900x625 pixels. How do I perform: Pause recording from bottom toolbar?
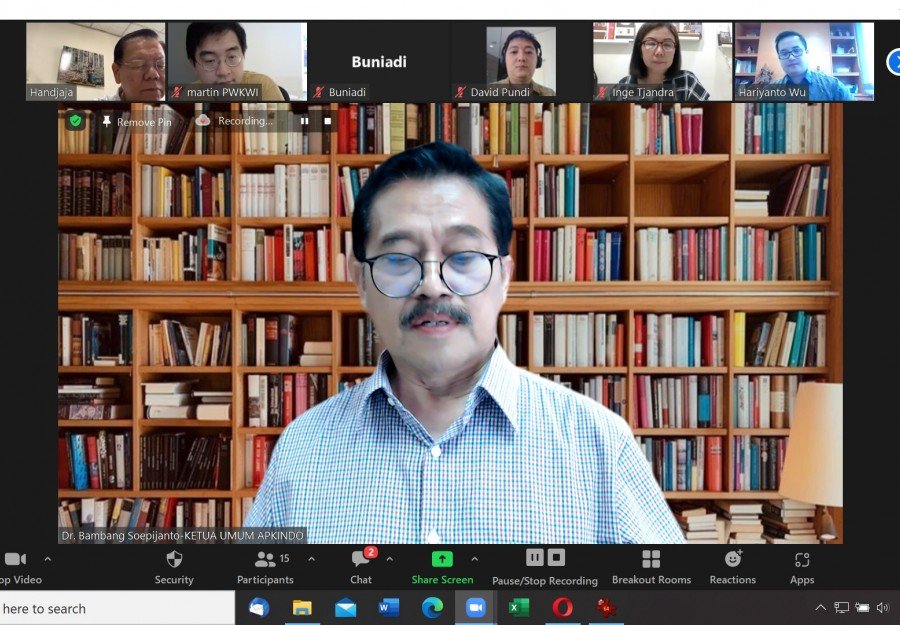534,558
